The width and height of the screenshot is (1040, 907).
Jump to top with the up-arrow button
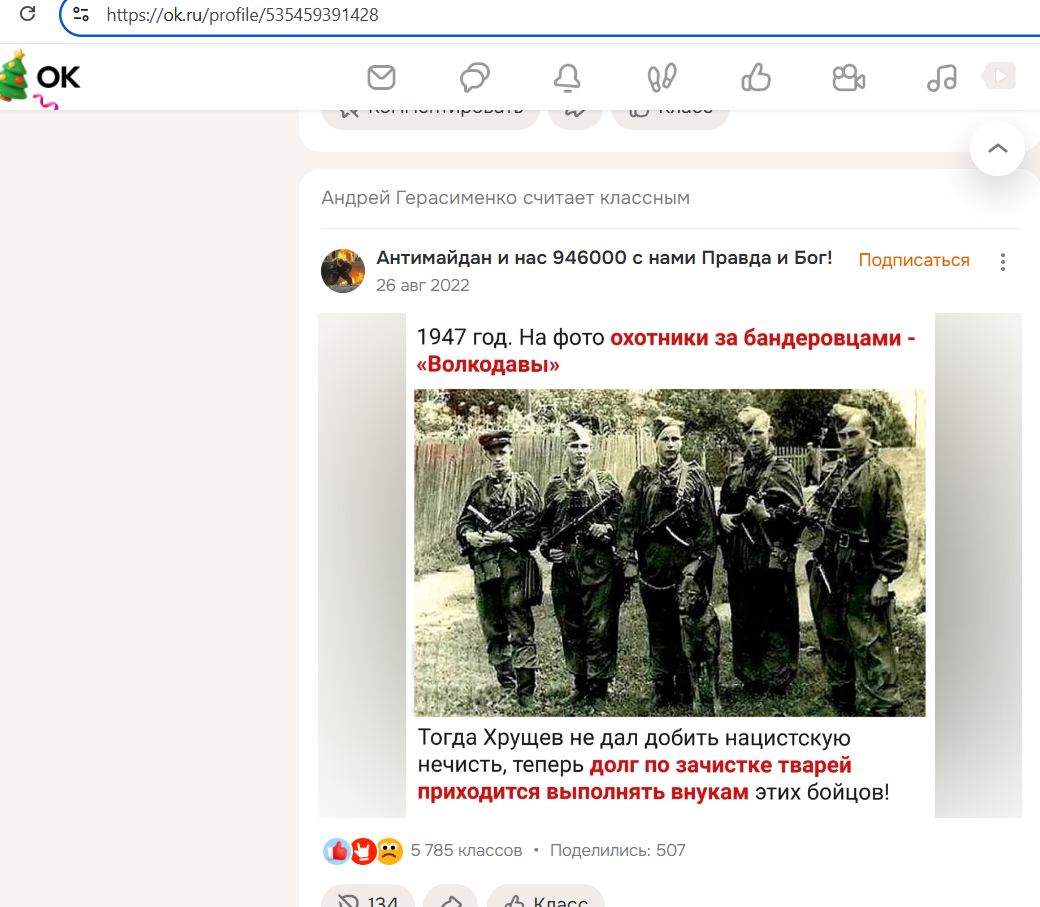998,149
